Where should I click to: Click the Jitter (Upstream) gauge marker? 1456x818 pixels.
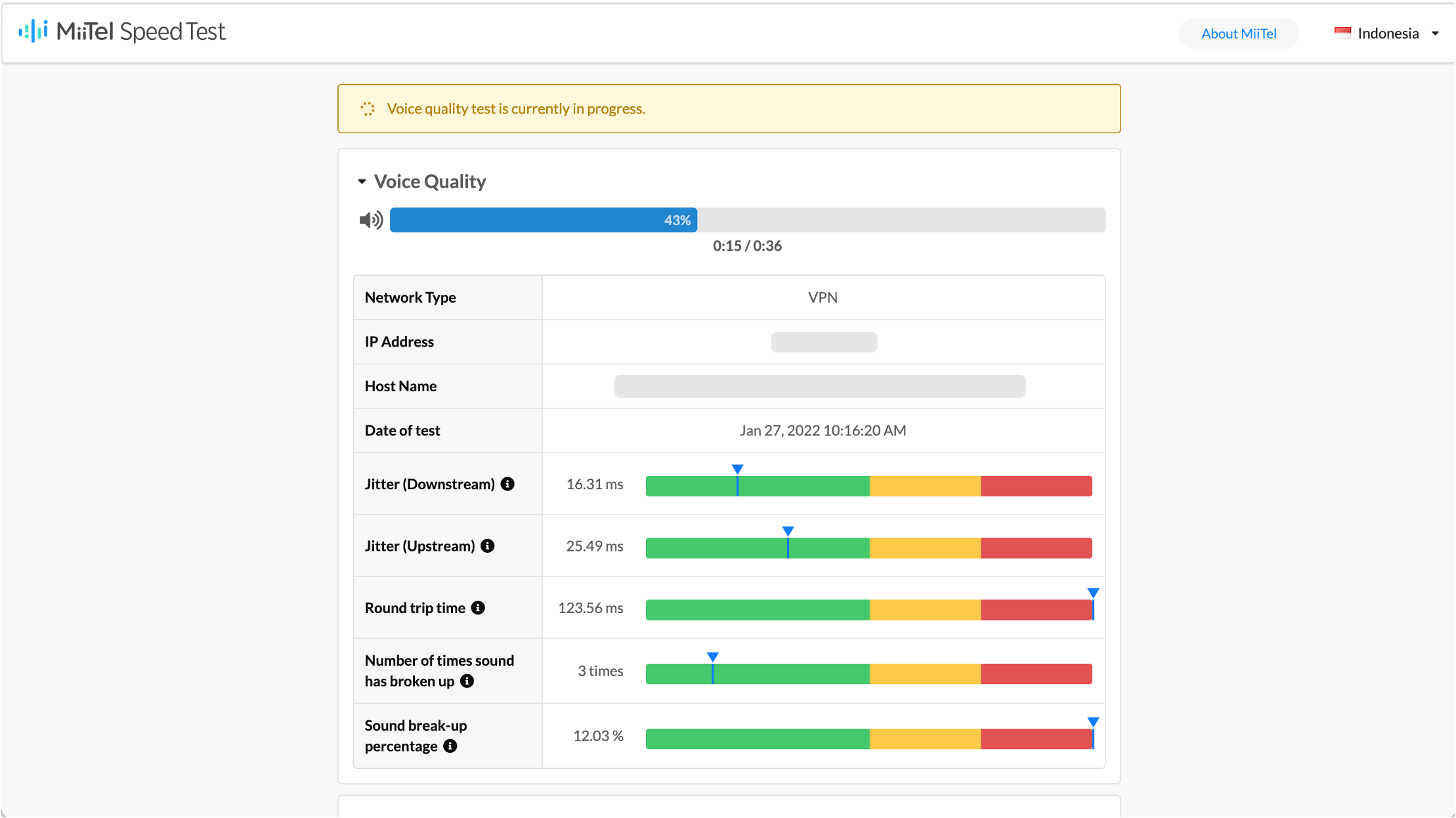[788, 542]
